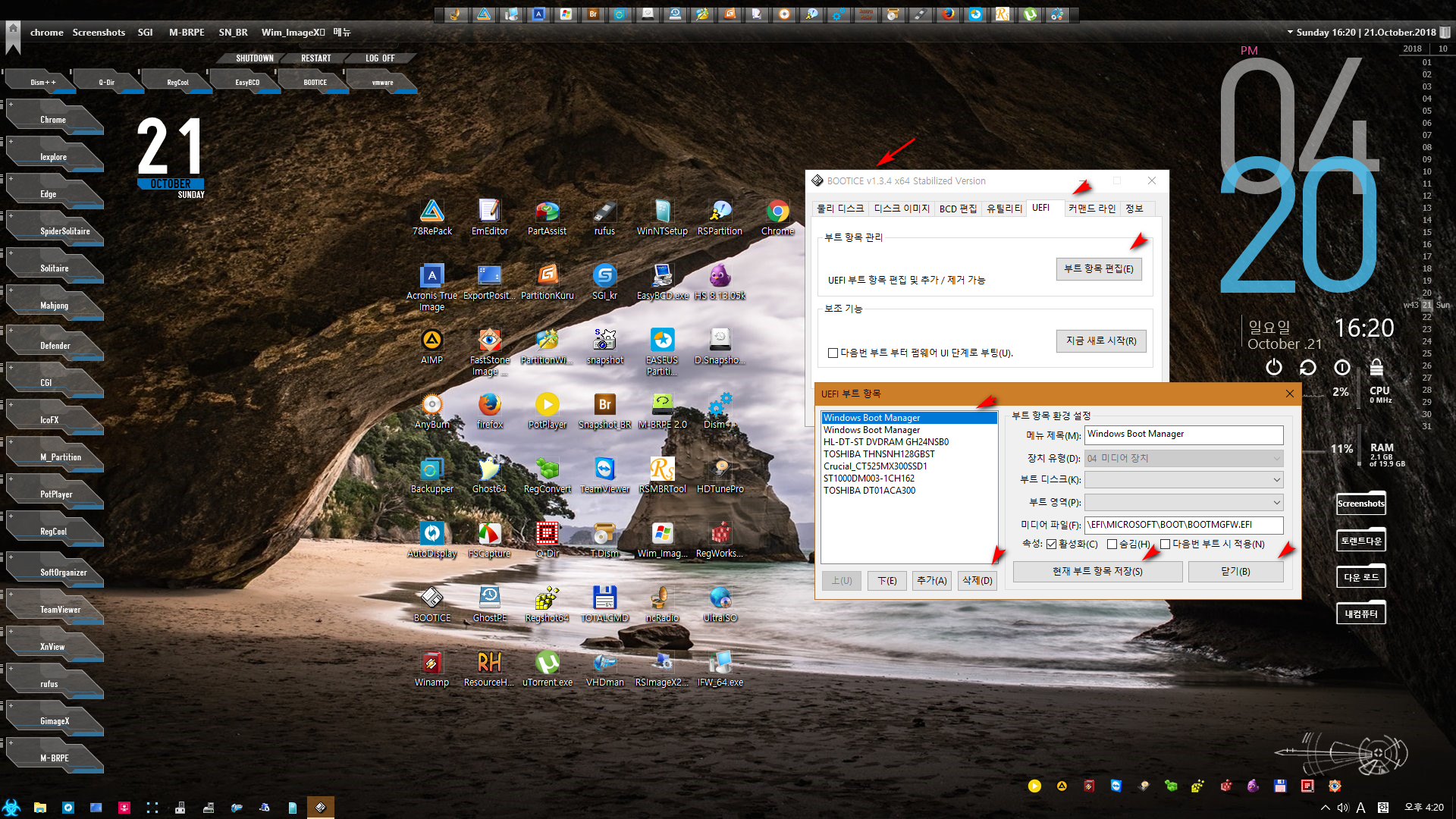Click the 삭제(D) button
Screen dimensions: 1456x819
click(977, 581)
